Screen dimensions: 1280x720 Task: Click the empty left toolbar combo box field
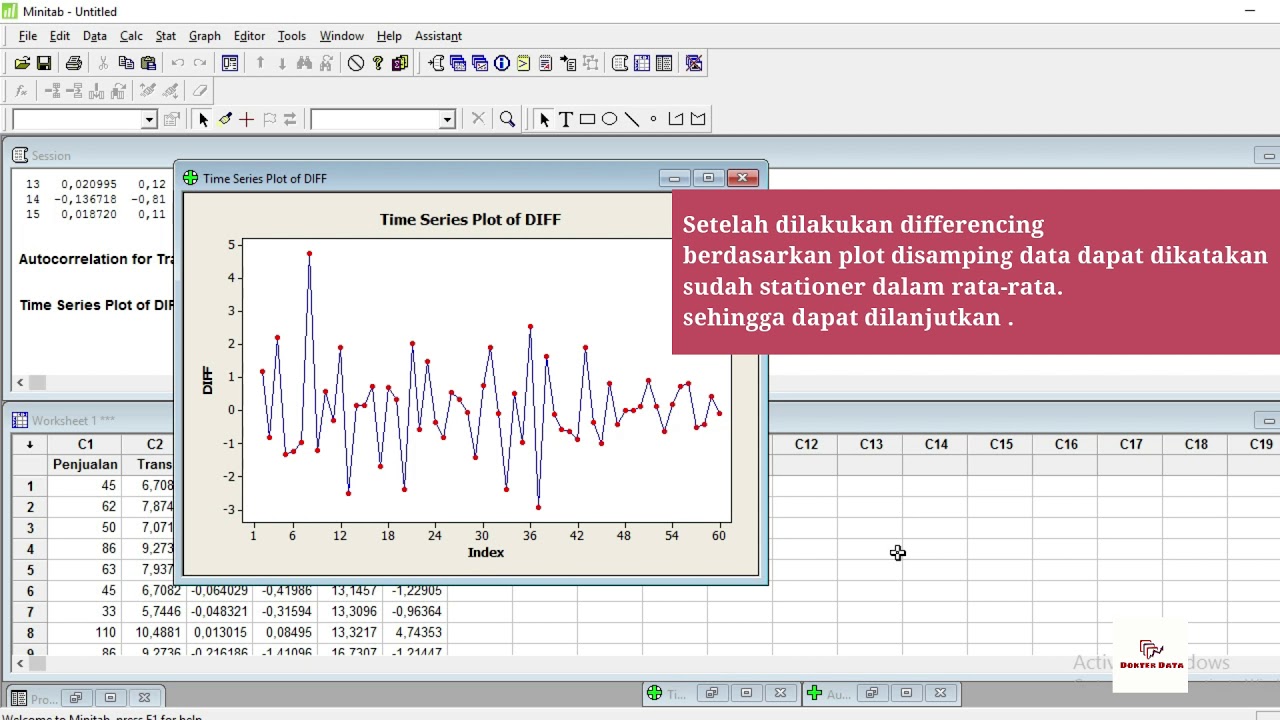pyautogui.click(x=77, y=120)
